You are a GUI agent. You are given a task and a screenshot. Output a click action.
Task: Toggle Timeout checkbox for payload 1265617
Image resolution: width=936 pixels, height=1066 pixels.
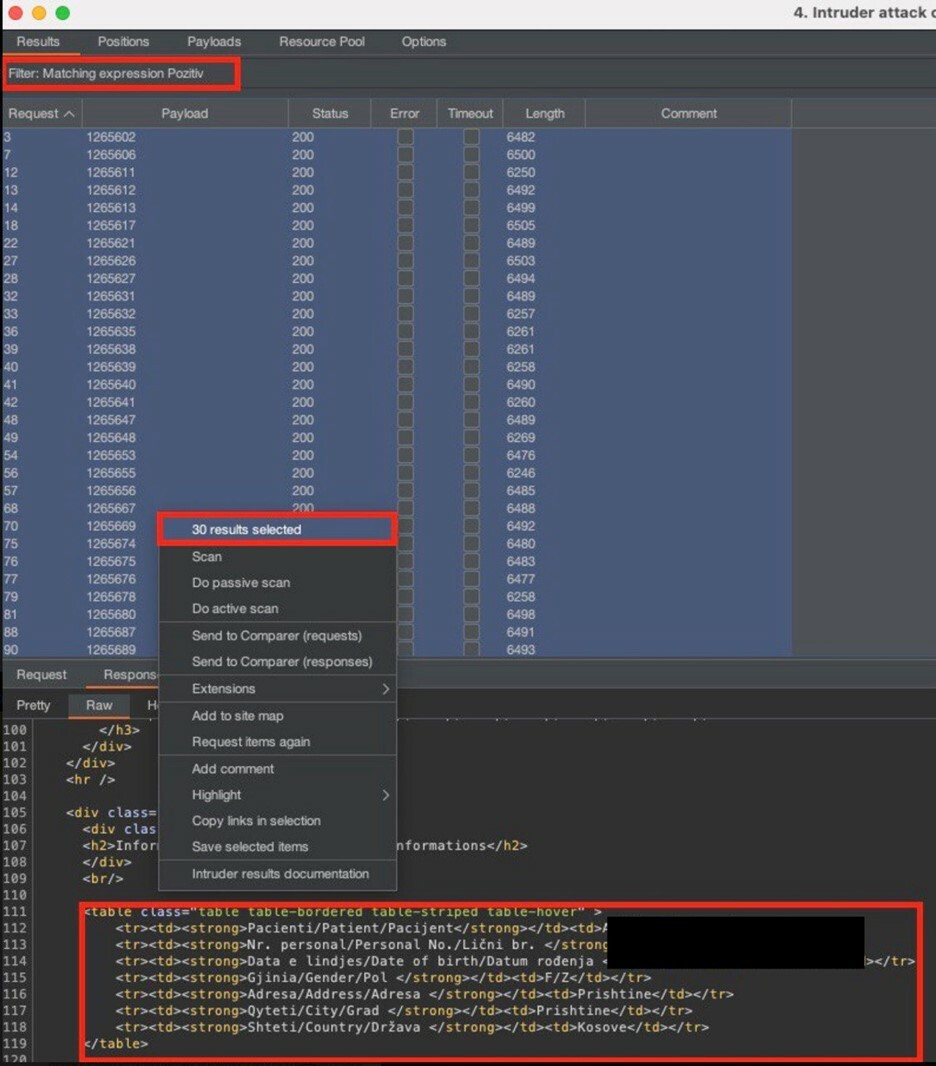[x=470, y=225]
